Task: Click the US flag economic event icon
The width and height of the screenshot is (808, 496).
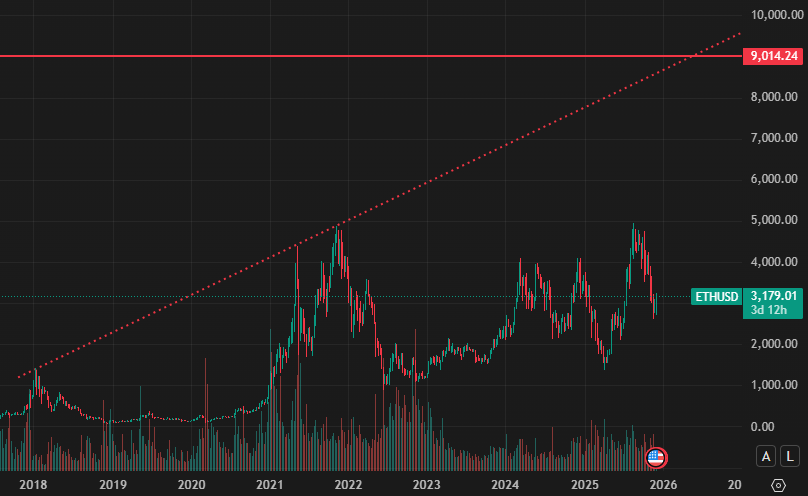Action: coord(656,458)
